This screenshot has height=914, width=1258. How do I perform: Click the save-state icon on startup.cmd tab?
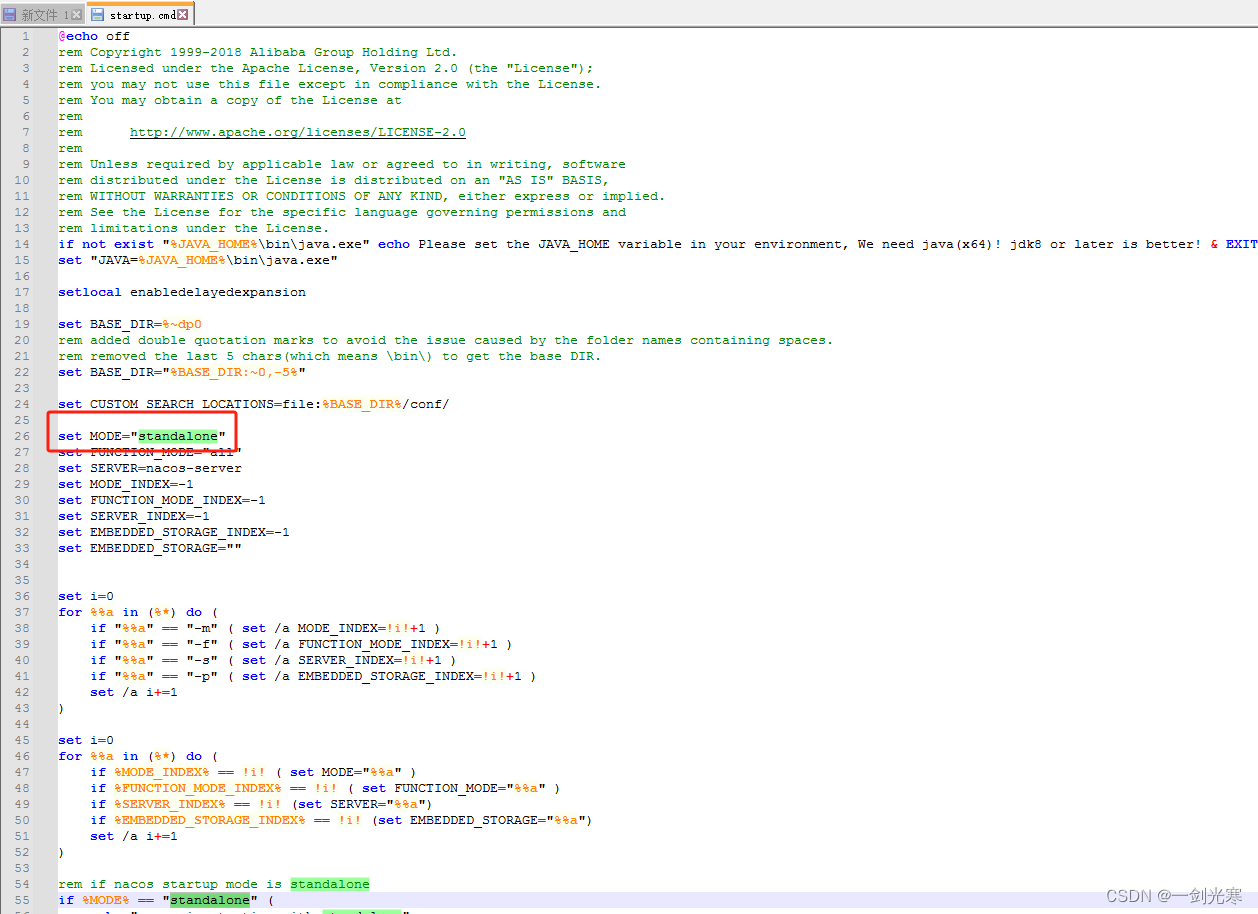point(98,15)
